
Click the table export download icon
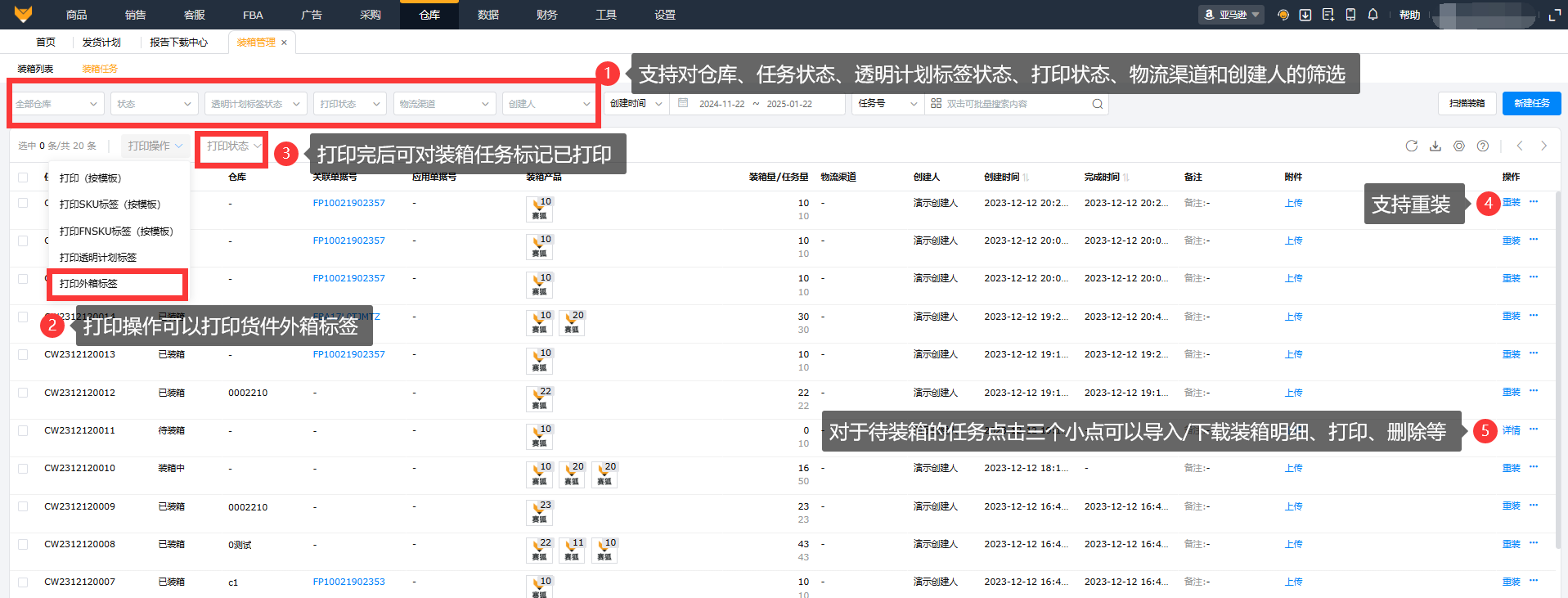pyautogui.click(x=1435, y=146)
